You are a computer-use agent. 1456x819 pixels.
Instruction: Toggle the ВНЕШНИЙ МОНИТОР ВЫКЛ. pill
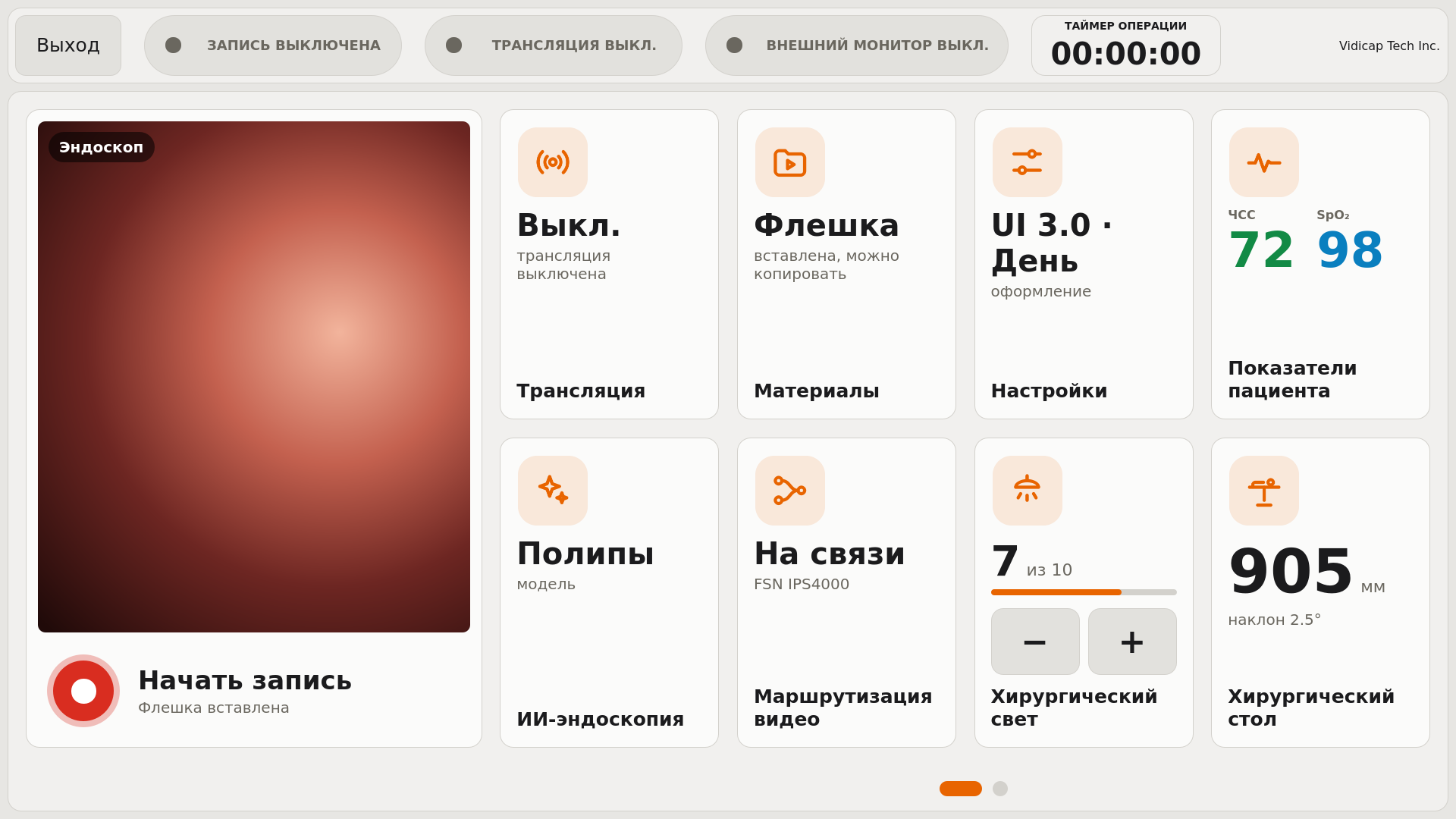pyautogui.click(x=857, y=45)
